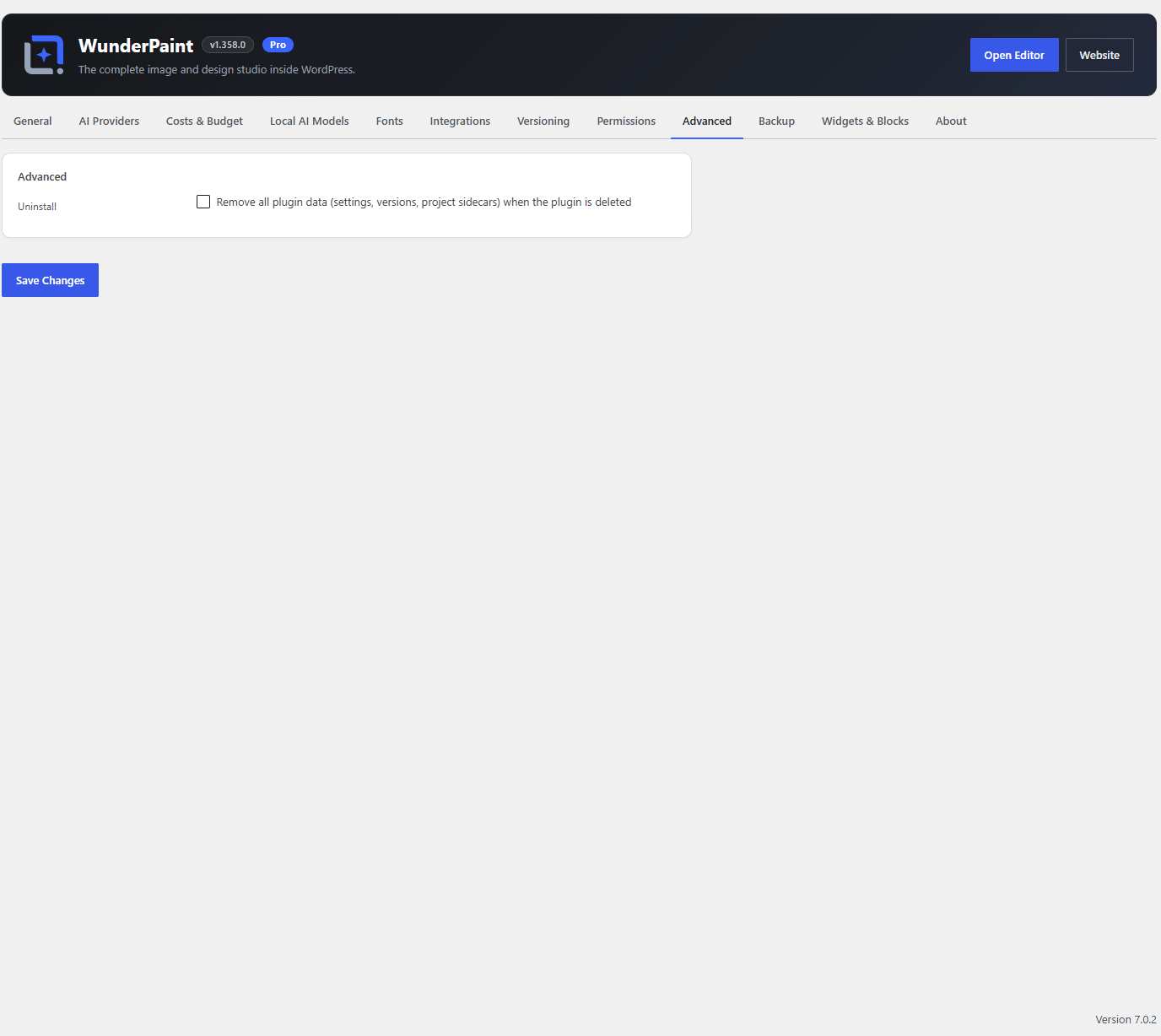Save Changes to the settings
Viewport: 1161px width, 1036px height.
click(x=50, y=280)
